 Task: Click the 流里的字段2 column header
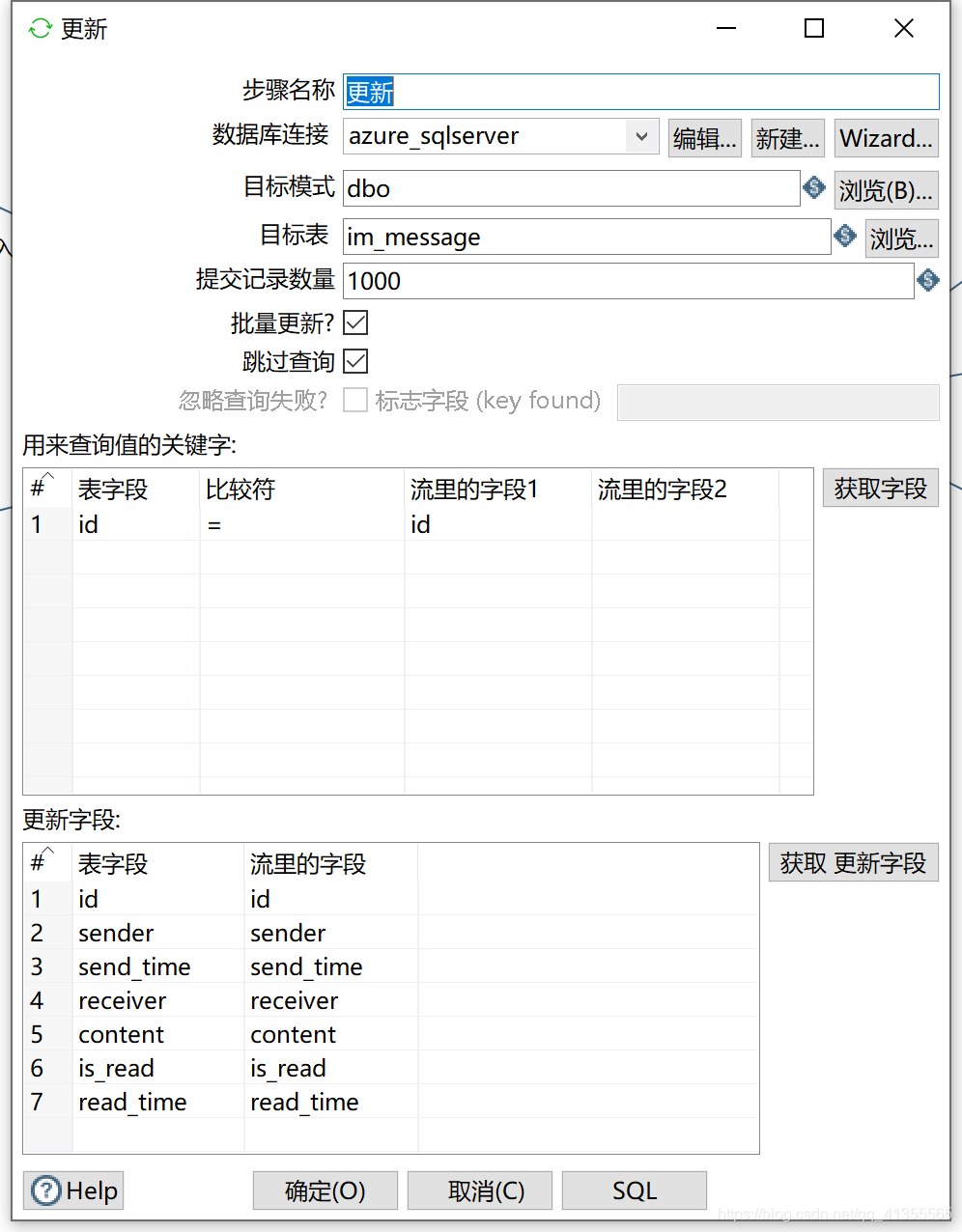pos(686,490)
